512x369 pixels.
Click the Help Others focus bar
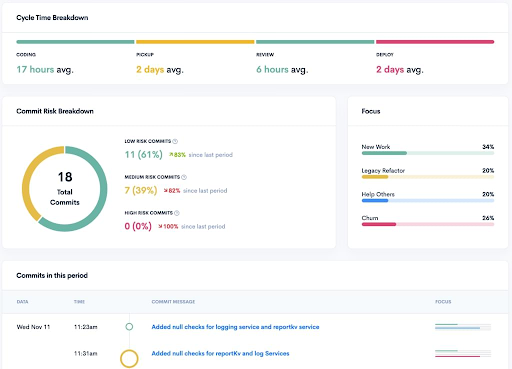(x=428, y=201)
